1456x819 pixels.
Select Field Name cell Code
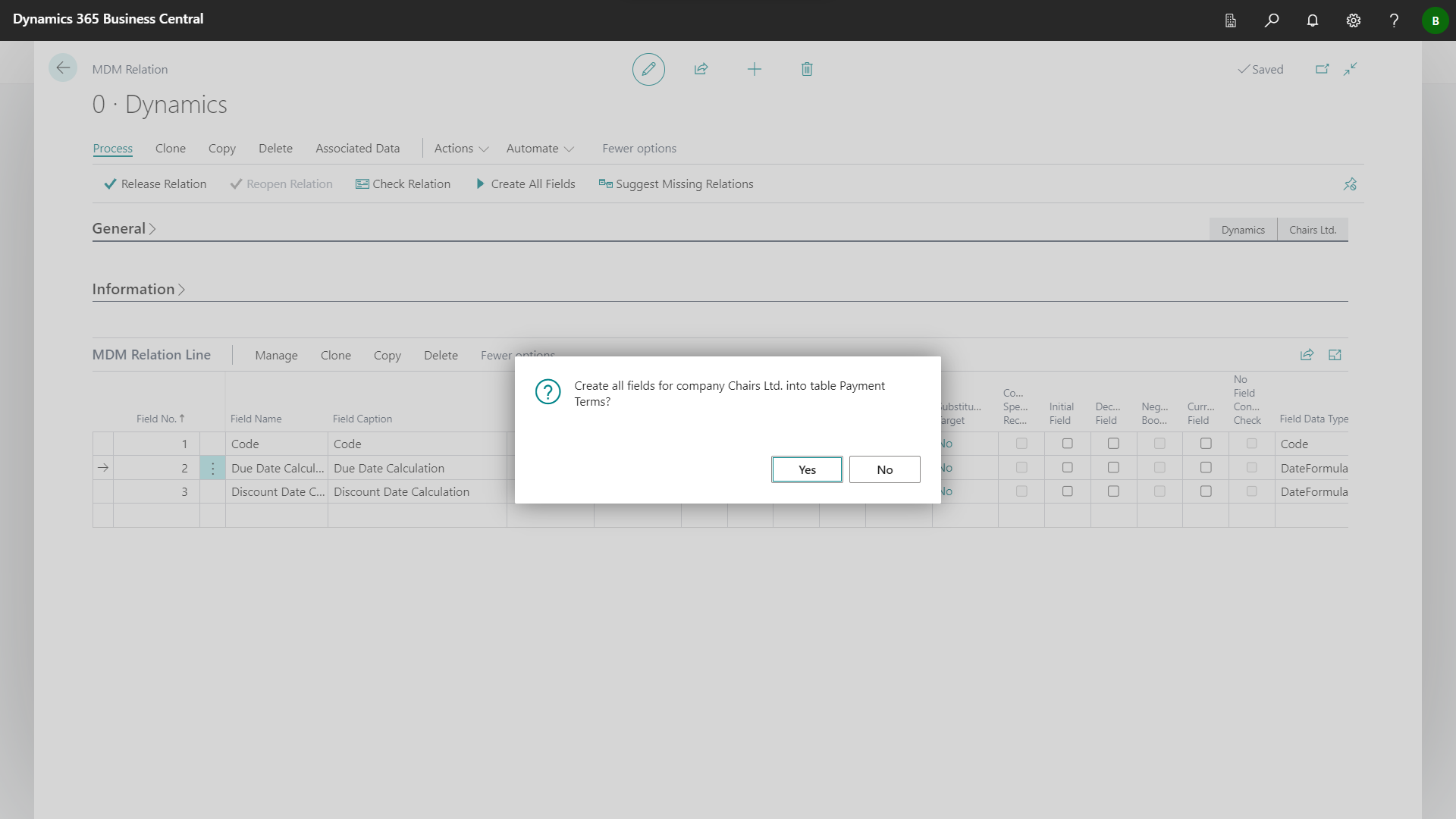click(277, 444)
